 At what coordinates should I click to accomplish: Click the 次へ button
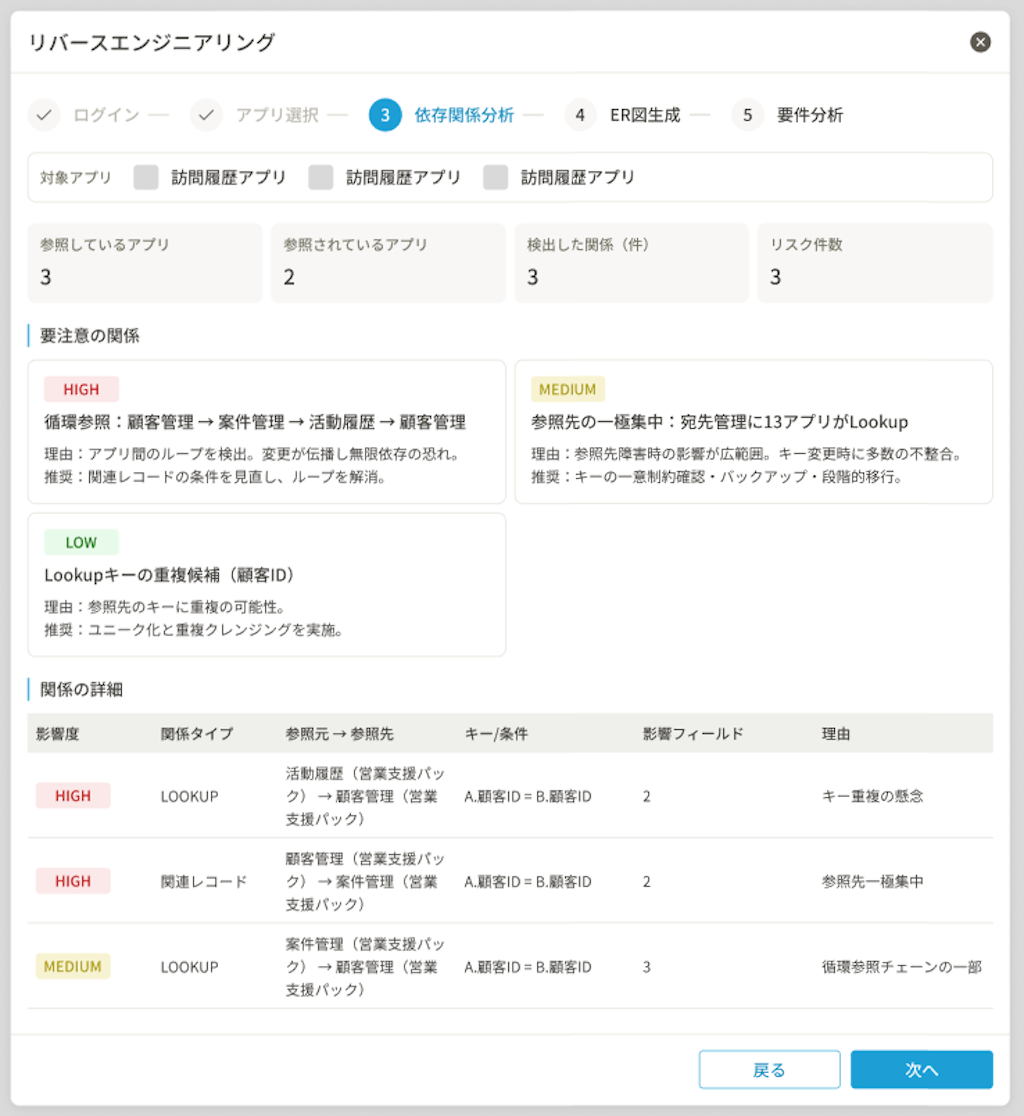coord(920,1069)
